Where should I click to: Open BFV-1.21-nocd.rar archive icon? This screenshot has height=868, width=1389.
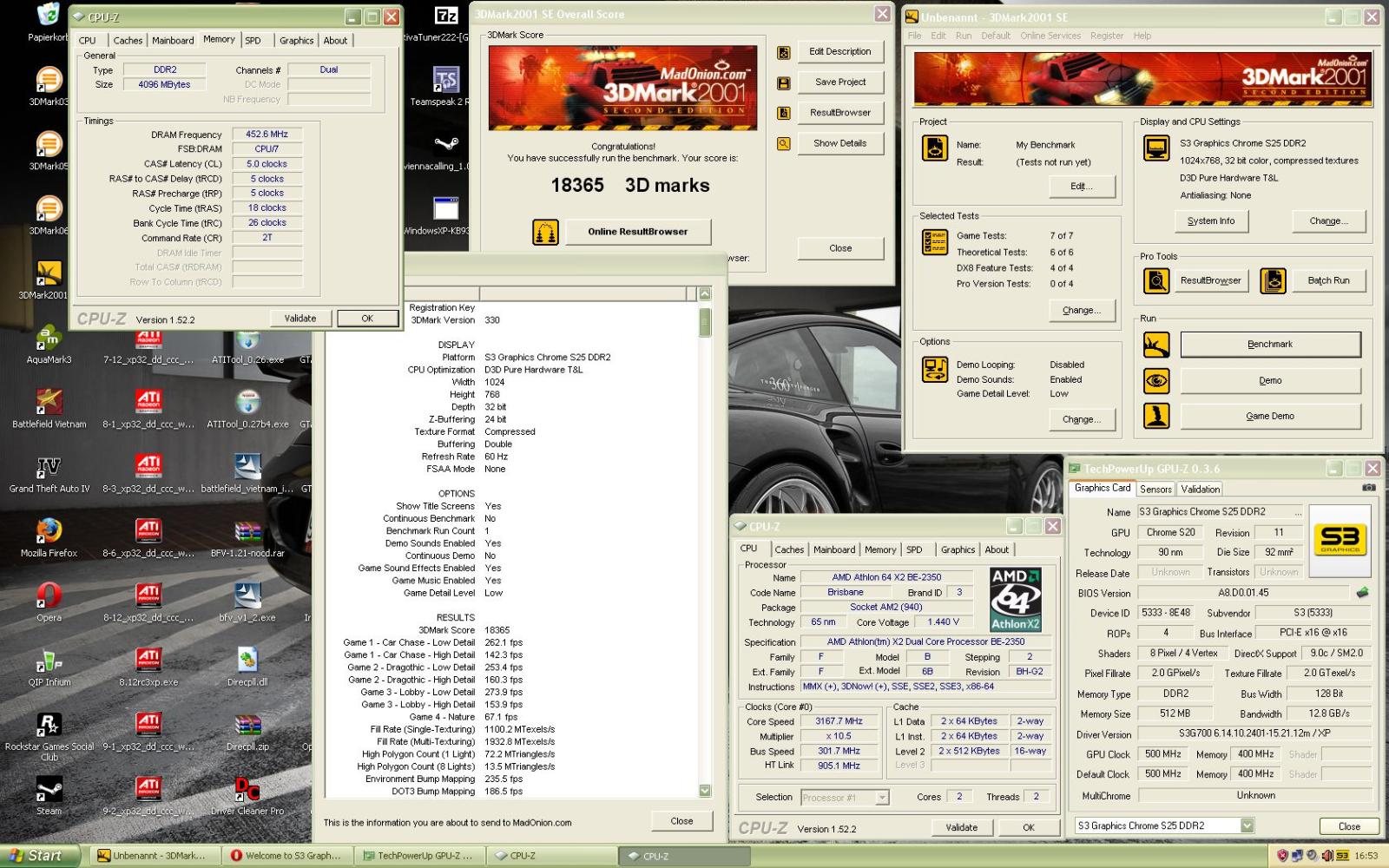pos(247,531)
